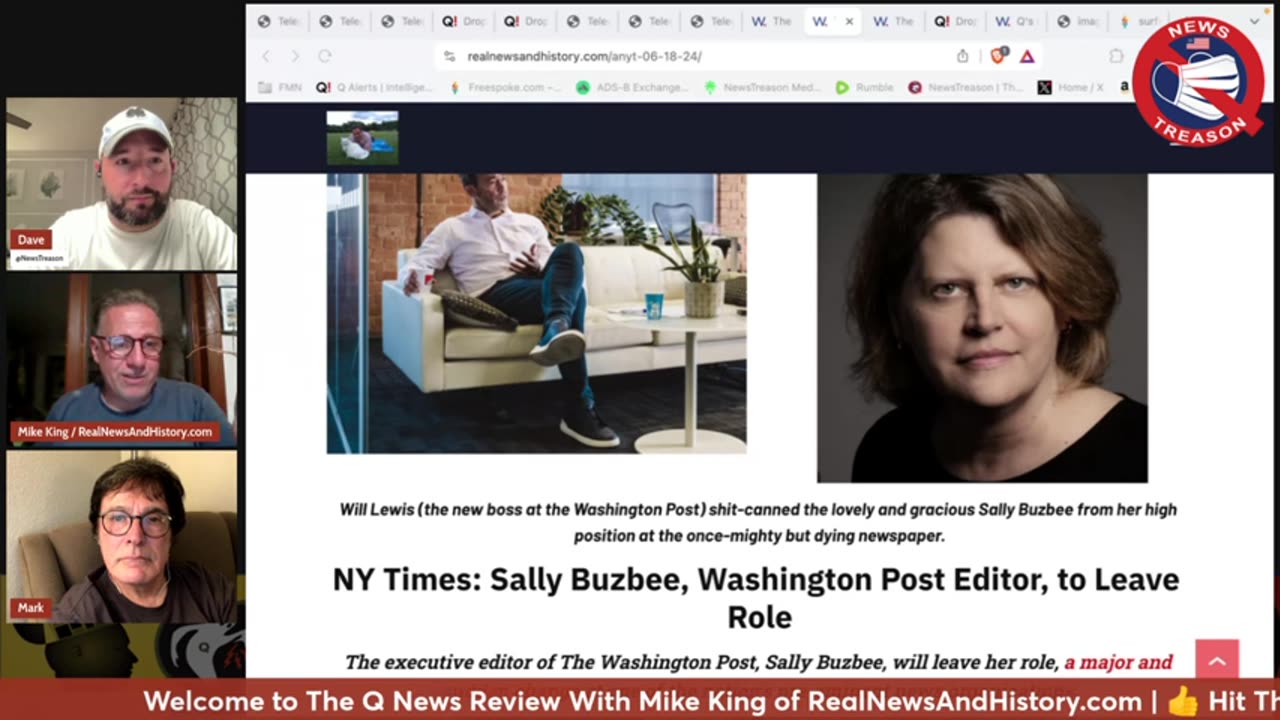
Task: Click the Will Lewis photo caption text
Action: click(x=758, y=522)
